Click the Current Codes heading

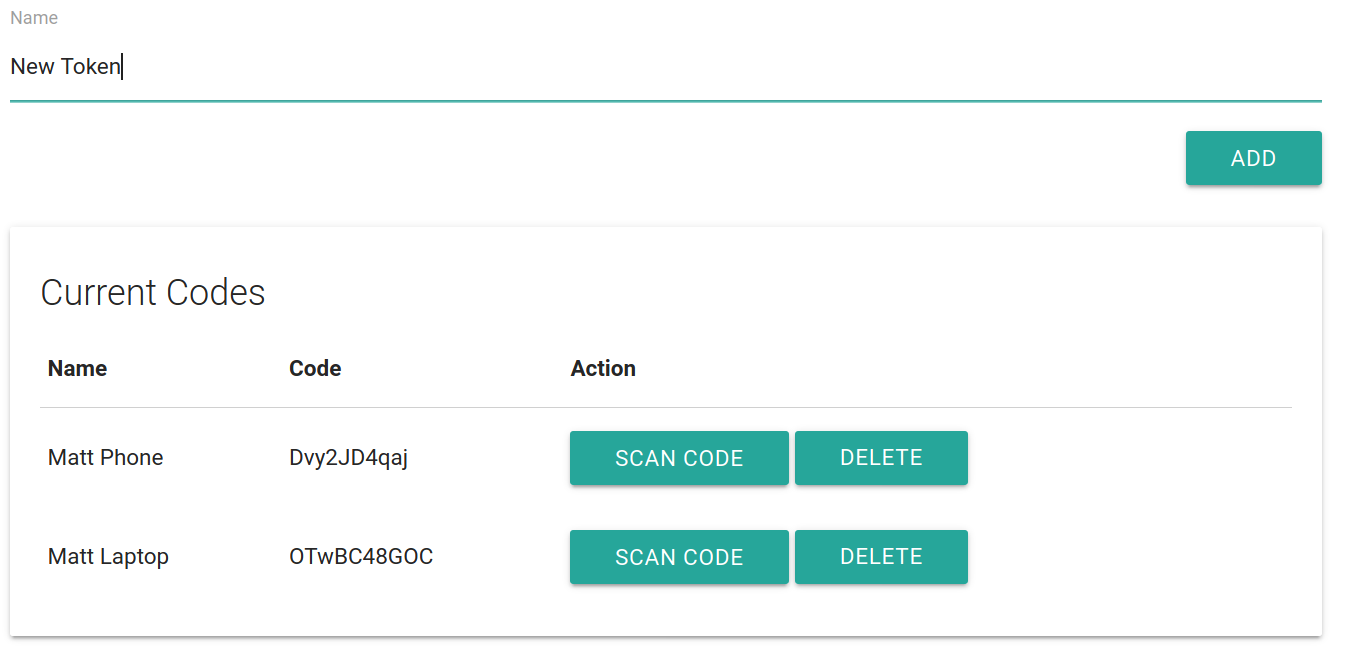(x=153, y=292)
